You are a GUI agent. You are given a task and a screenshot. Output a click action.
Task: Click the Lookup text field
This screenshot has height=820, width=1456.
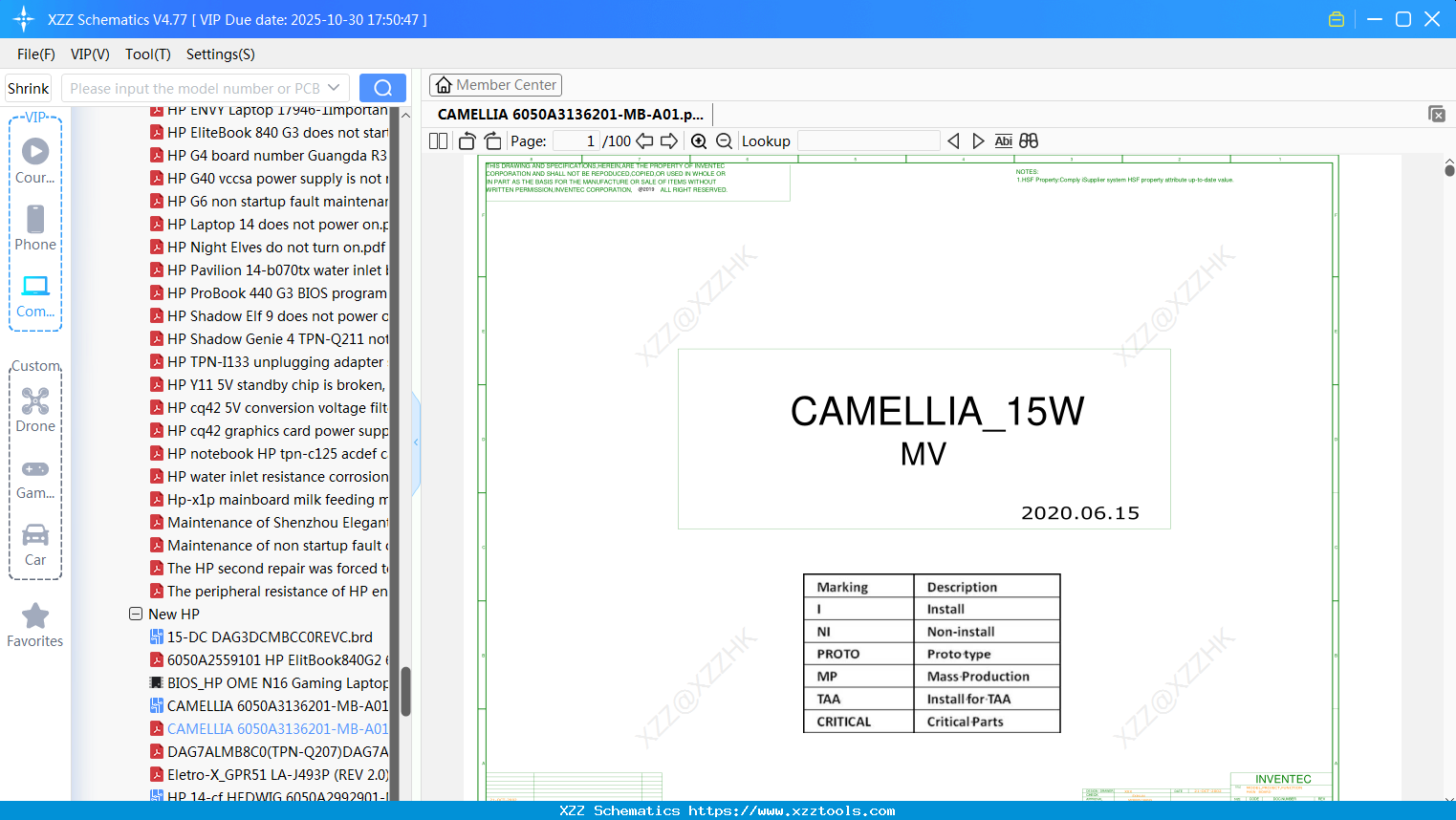tap(868, 140)
